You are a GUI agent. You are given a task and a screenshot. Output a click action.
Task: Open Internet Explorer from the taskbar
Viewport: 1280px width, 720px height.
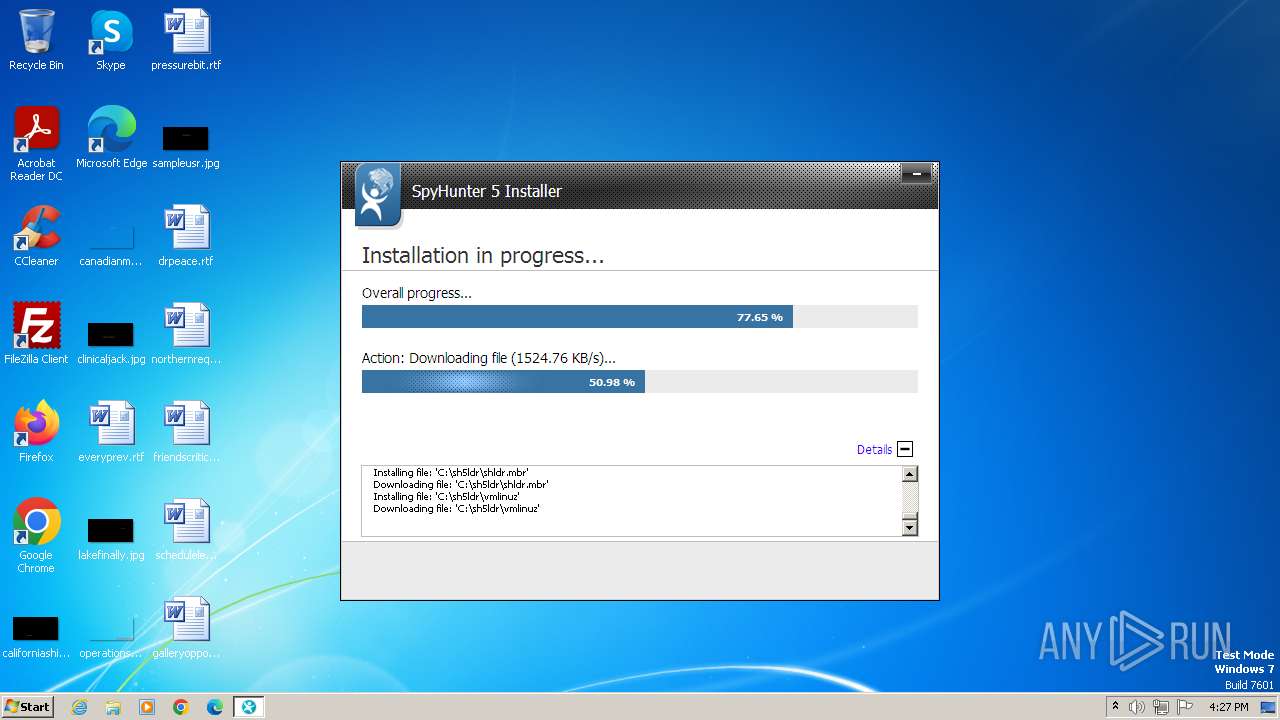click(79, 707)
